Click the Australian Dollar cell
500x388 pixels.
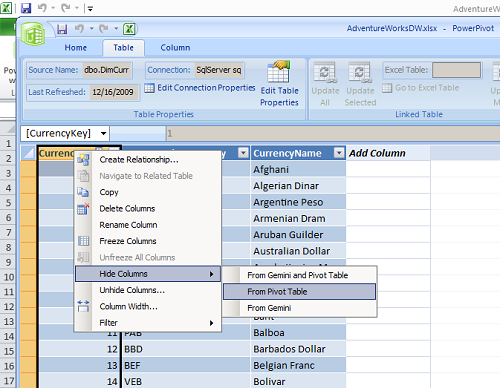tap(298, 251)
